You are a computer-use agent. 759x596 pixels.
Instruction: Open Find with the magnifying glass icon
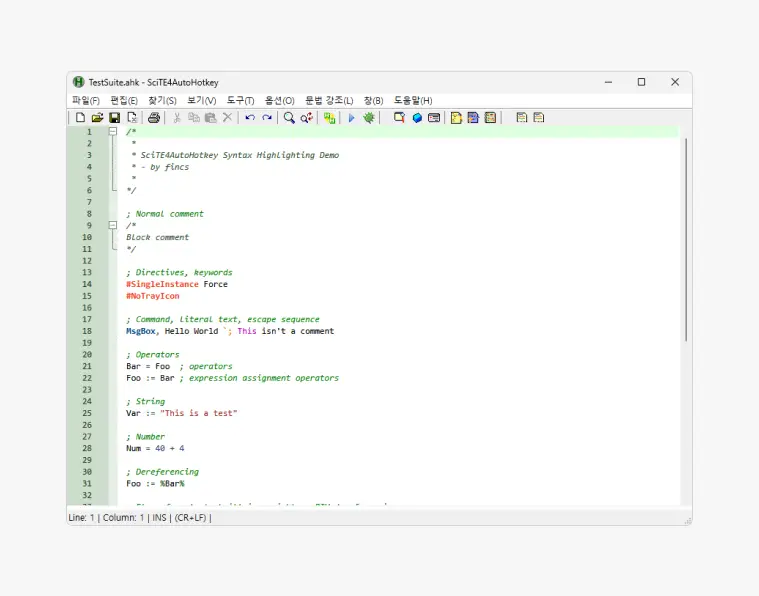(x=289, y=118)
